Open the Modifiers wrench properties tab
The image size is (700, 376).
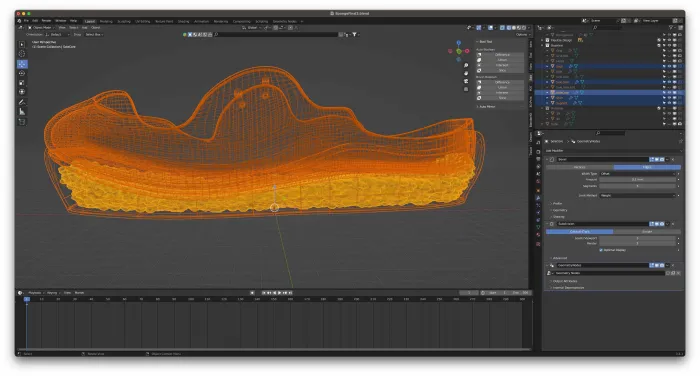pyautogui.click(x=538, y=197)
